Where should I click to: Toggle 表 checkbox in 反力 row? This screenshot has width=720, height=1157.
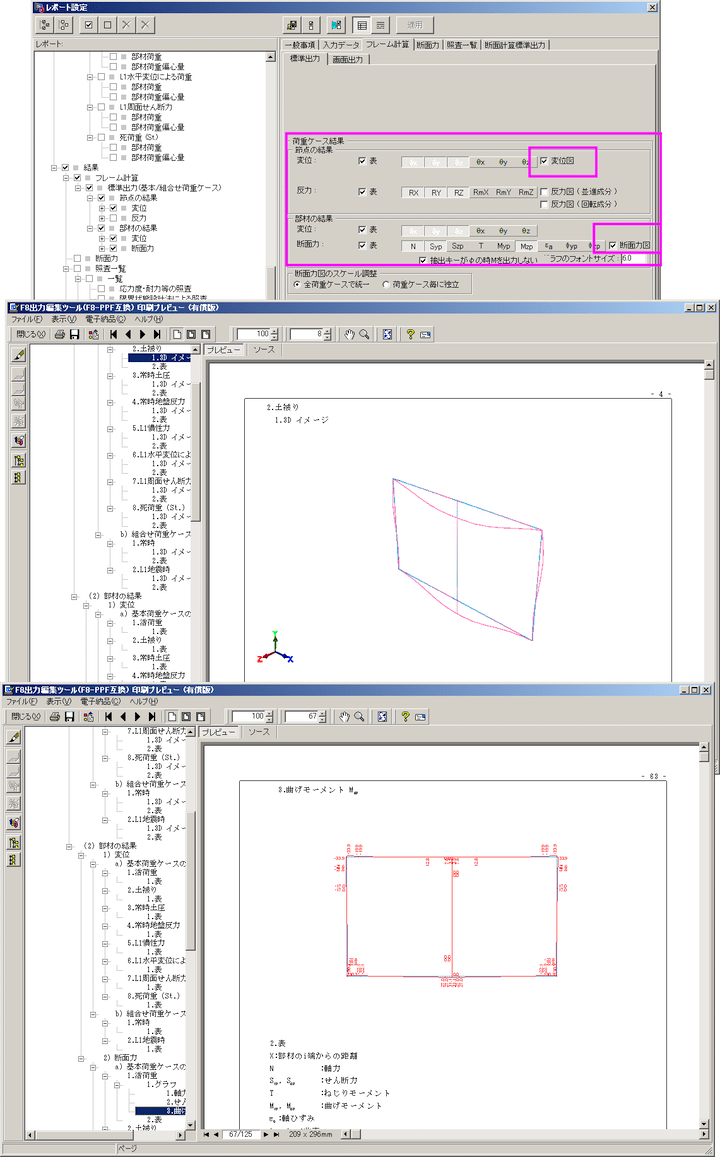tap(362, 192)
